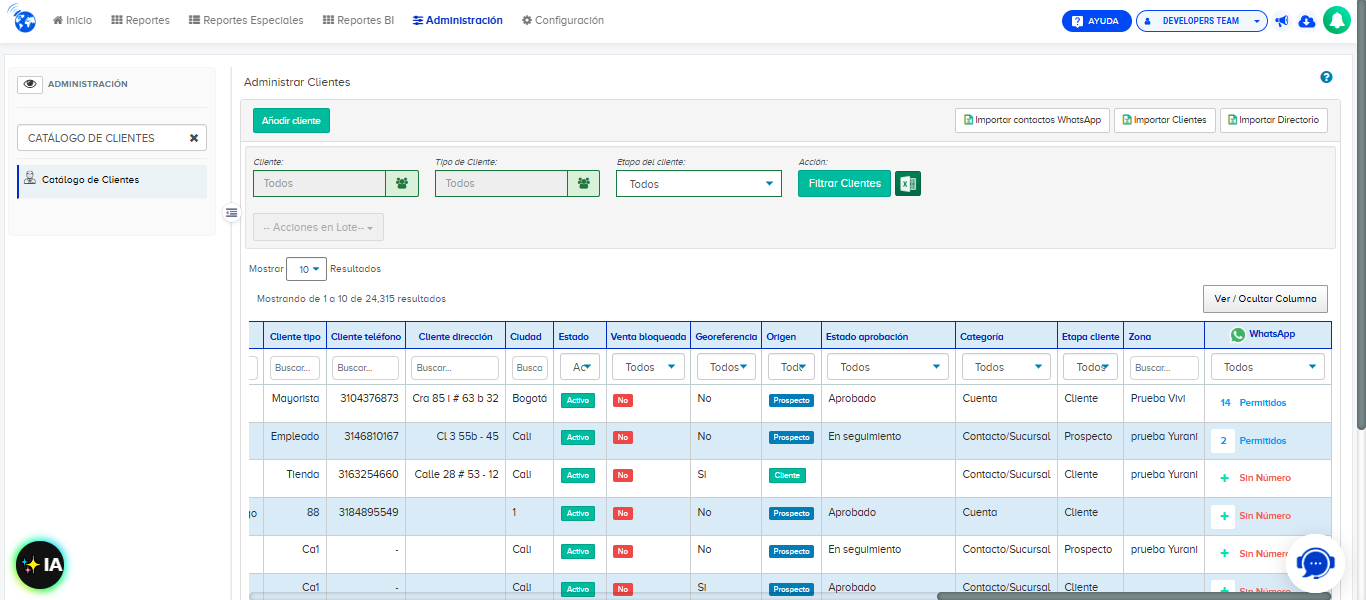Collapse the sidebar with list icon
The image size is (1366, 600).
231,212
